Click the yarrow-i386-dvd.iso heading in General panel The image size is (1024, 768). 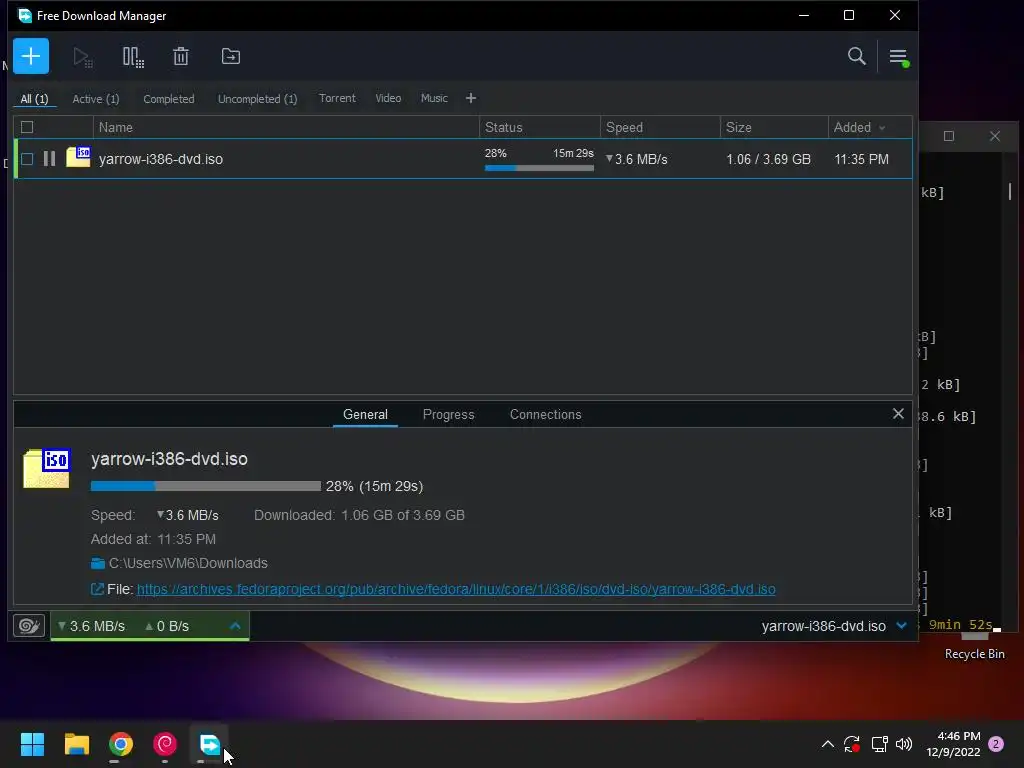[169, 459]
